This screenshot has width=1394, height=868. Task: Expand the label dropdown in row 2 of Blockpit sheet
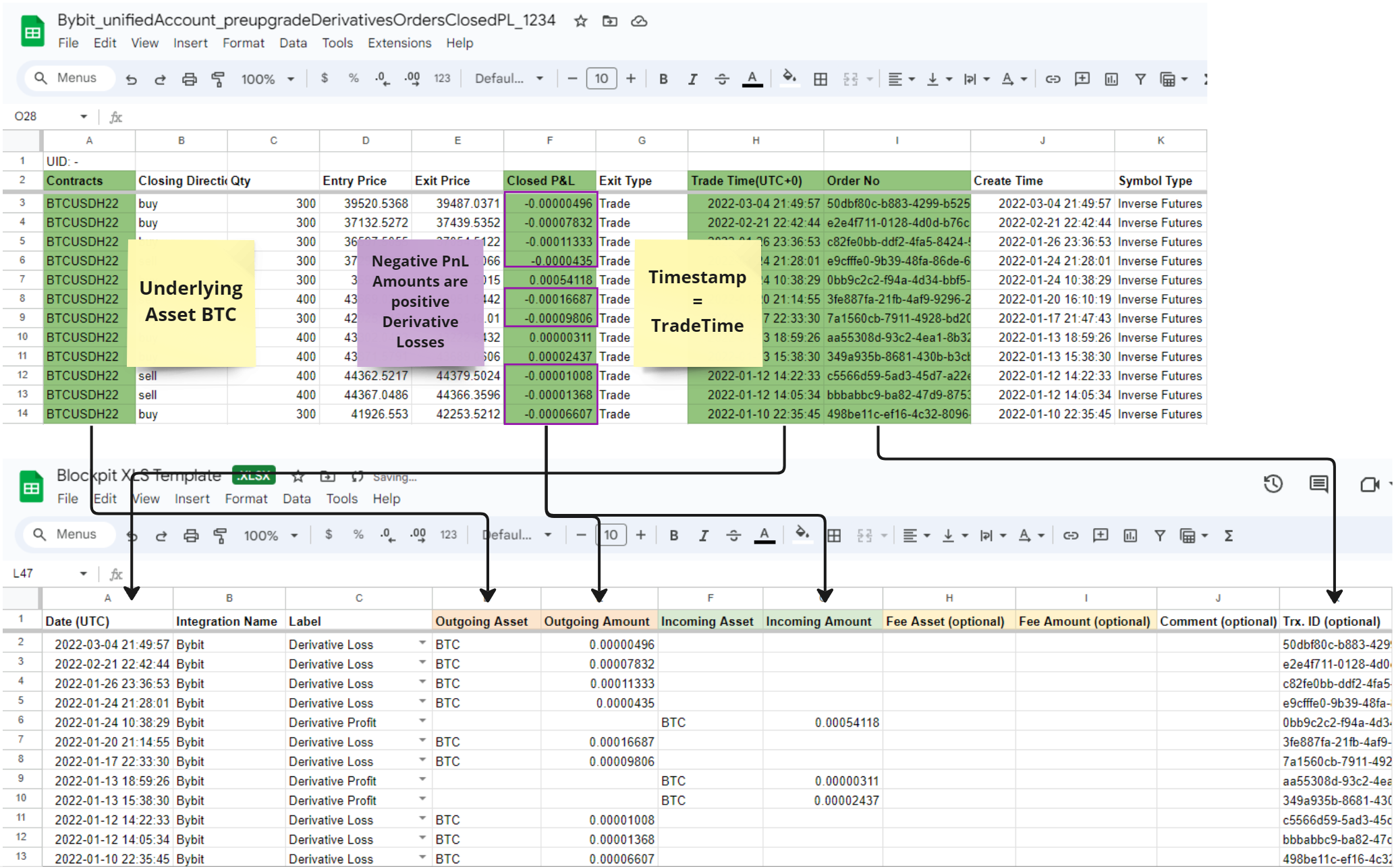pyautogui.click(x=422, y=643)
